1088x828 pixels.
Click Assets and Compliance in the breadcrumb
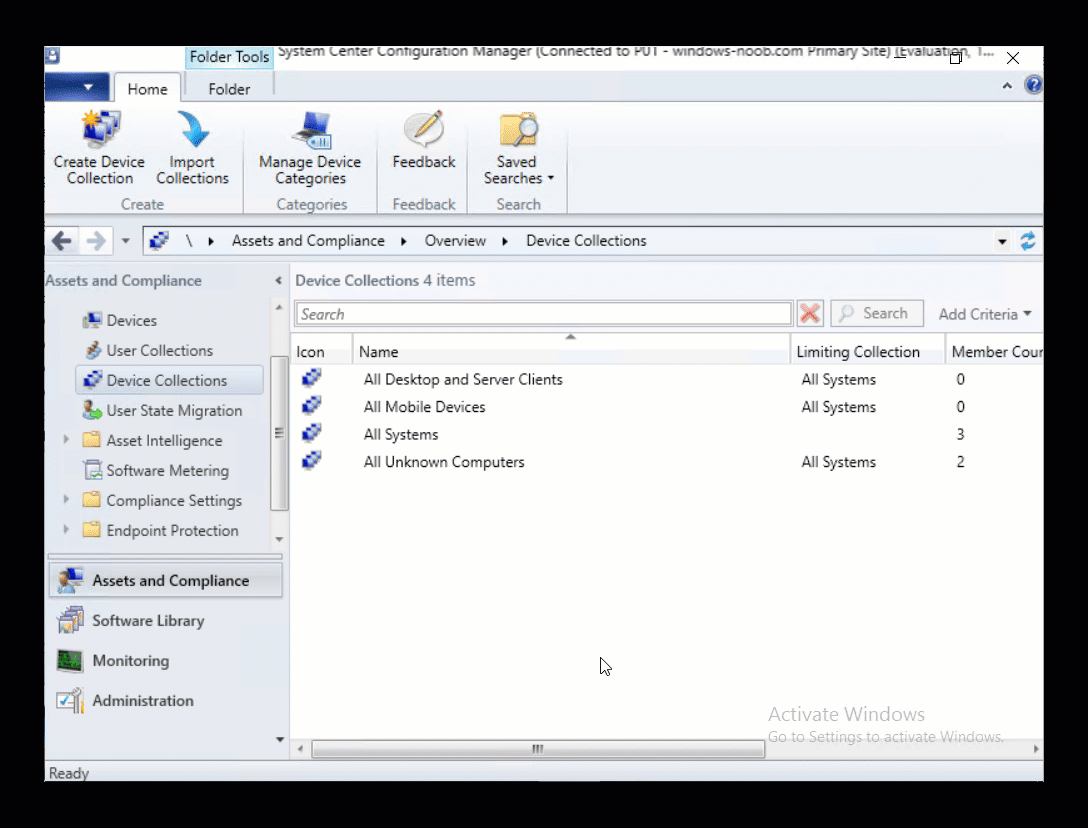(x=308, y=241)
